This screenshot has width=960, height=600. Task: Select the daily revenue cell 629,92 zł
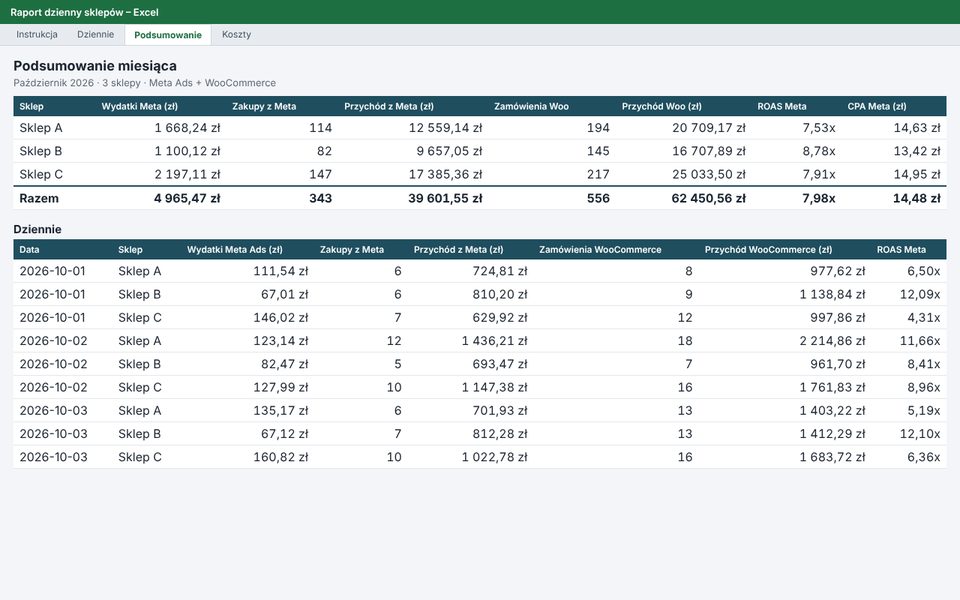500,318
